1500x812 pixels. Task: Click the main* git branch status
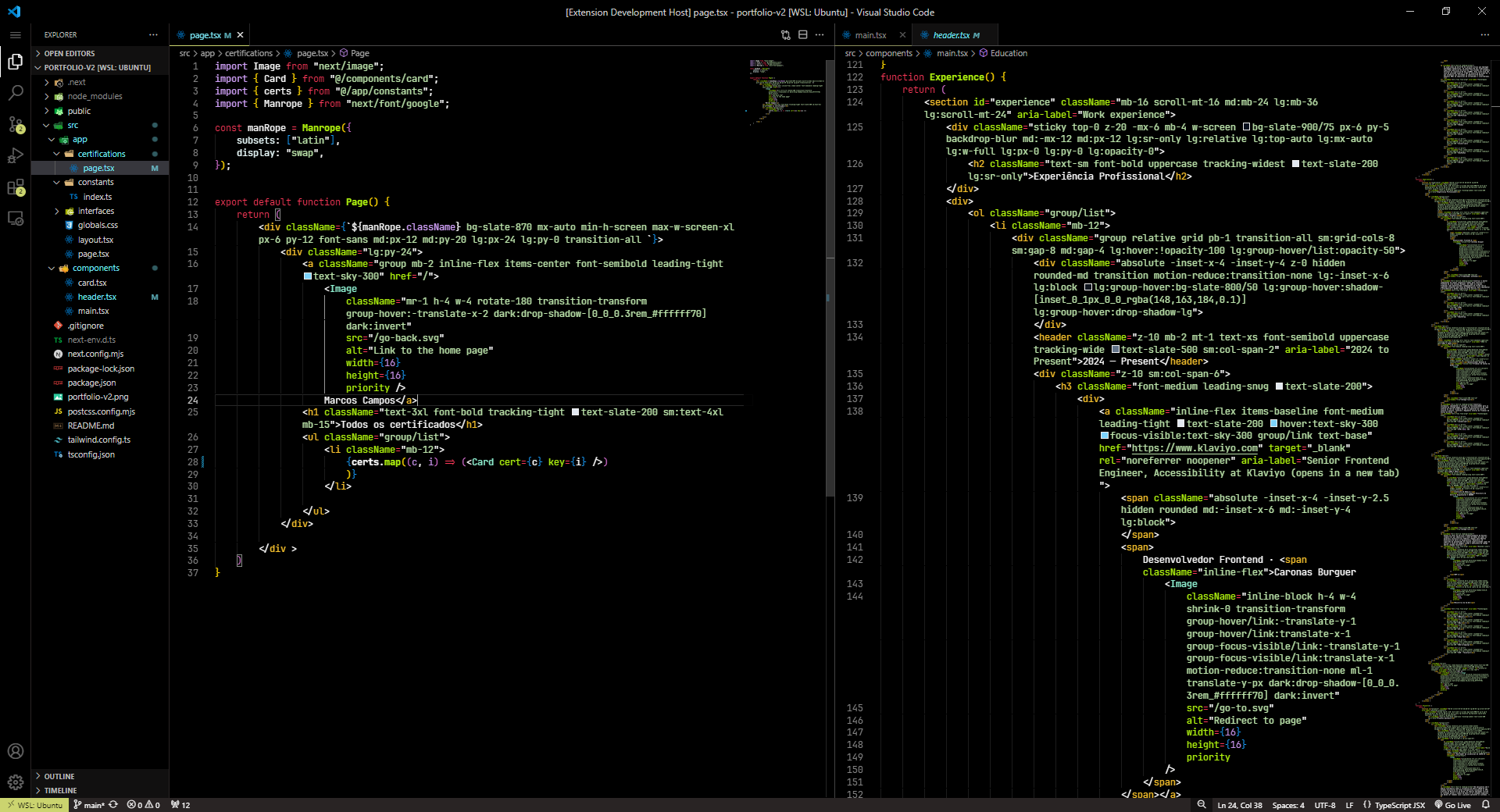coord(88,805)
